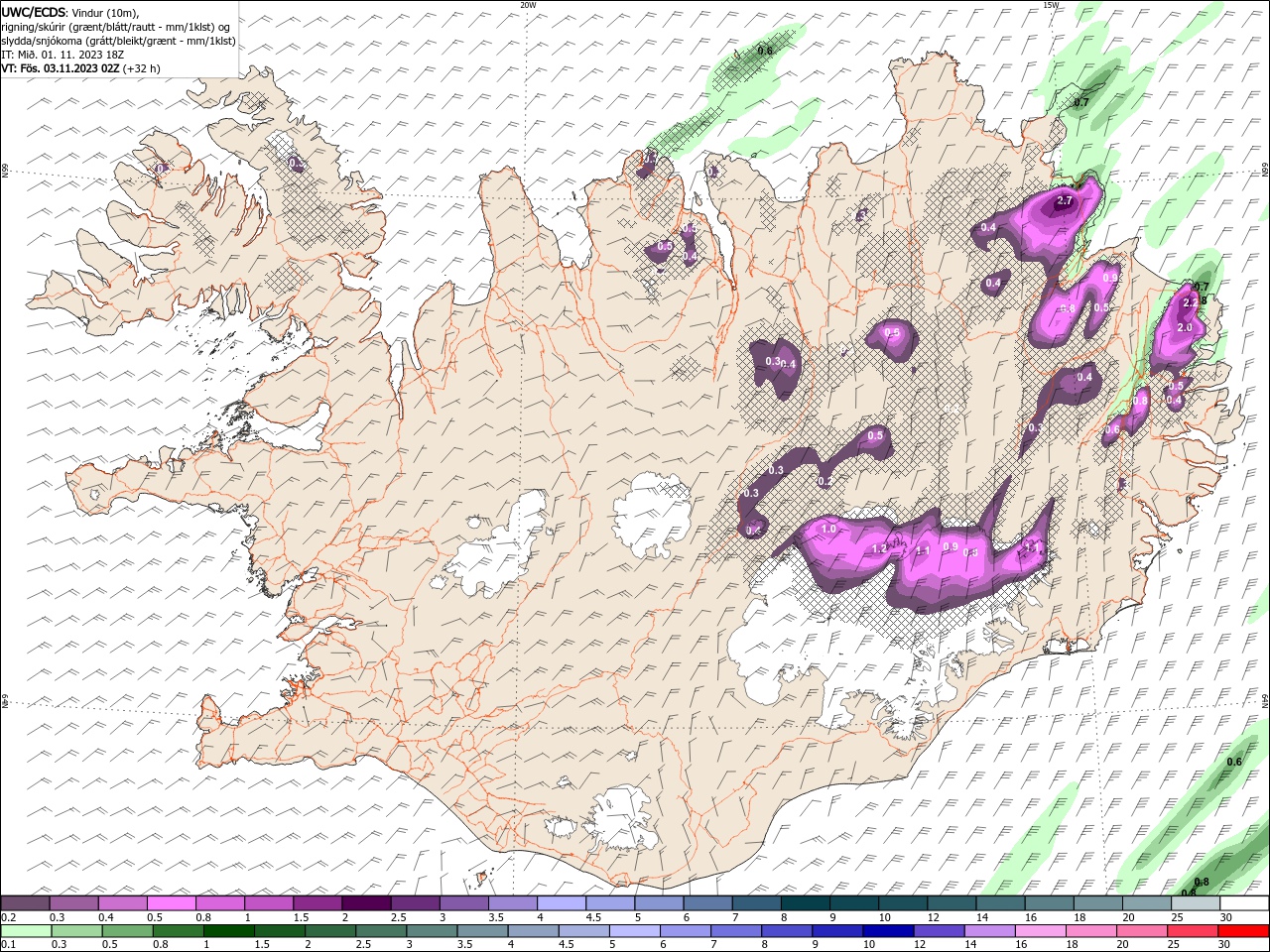
Task: Click the 2.7 precipitation value on the map
Action: pos(1065,201)
